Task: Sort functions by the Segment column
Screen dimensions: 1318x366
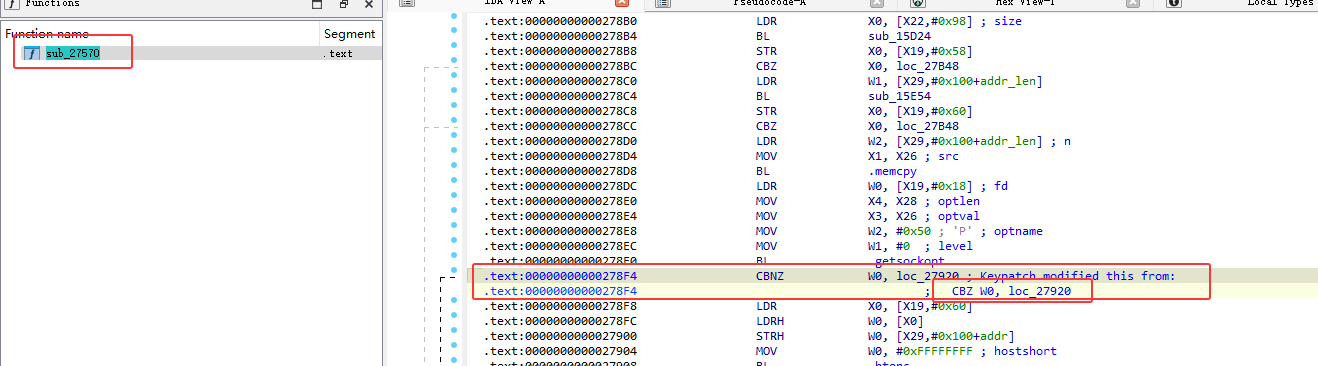Action: (x=349, y=33)
